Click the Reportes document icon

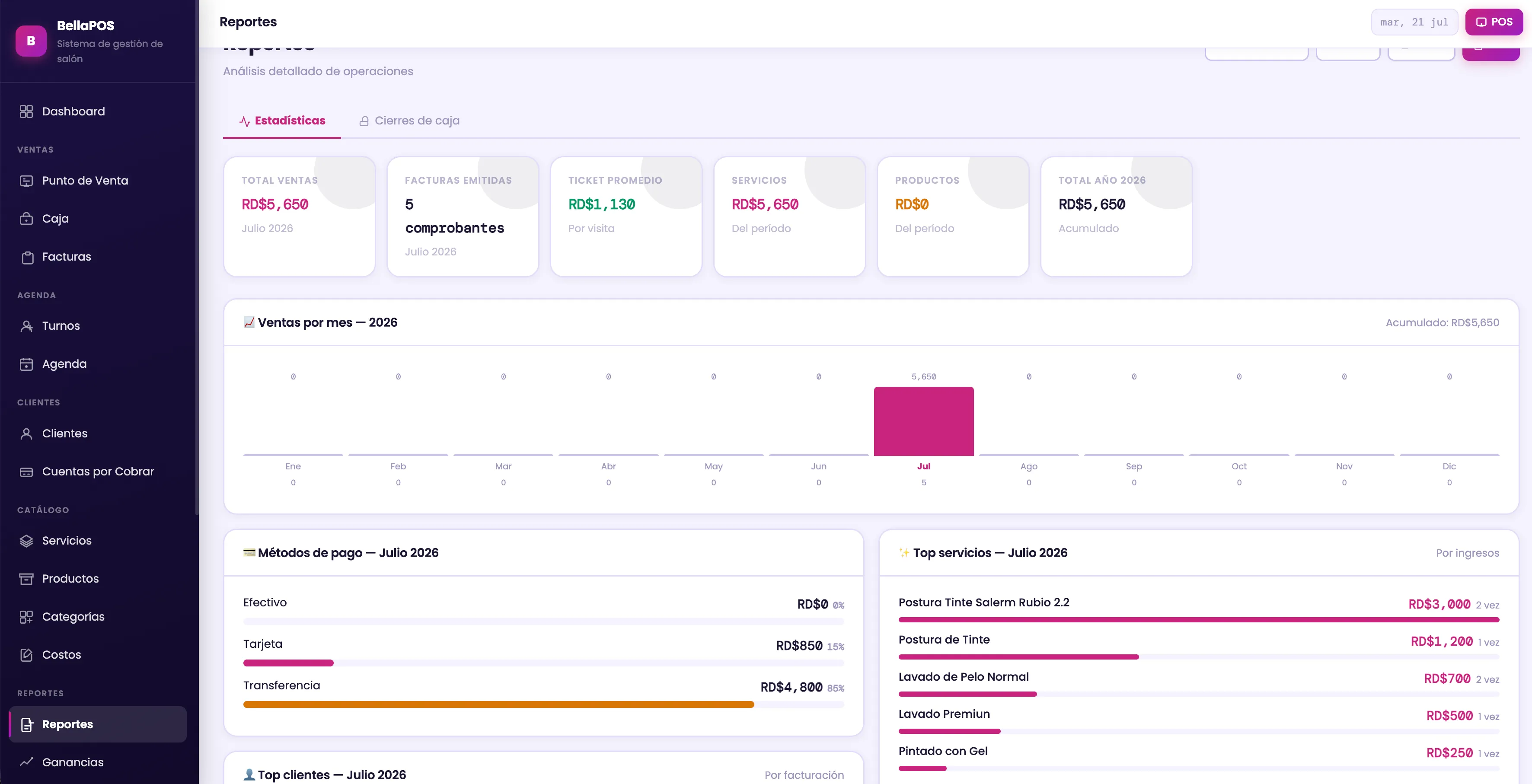[26, 724]
